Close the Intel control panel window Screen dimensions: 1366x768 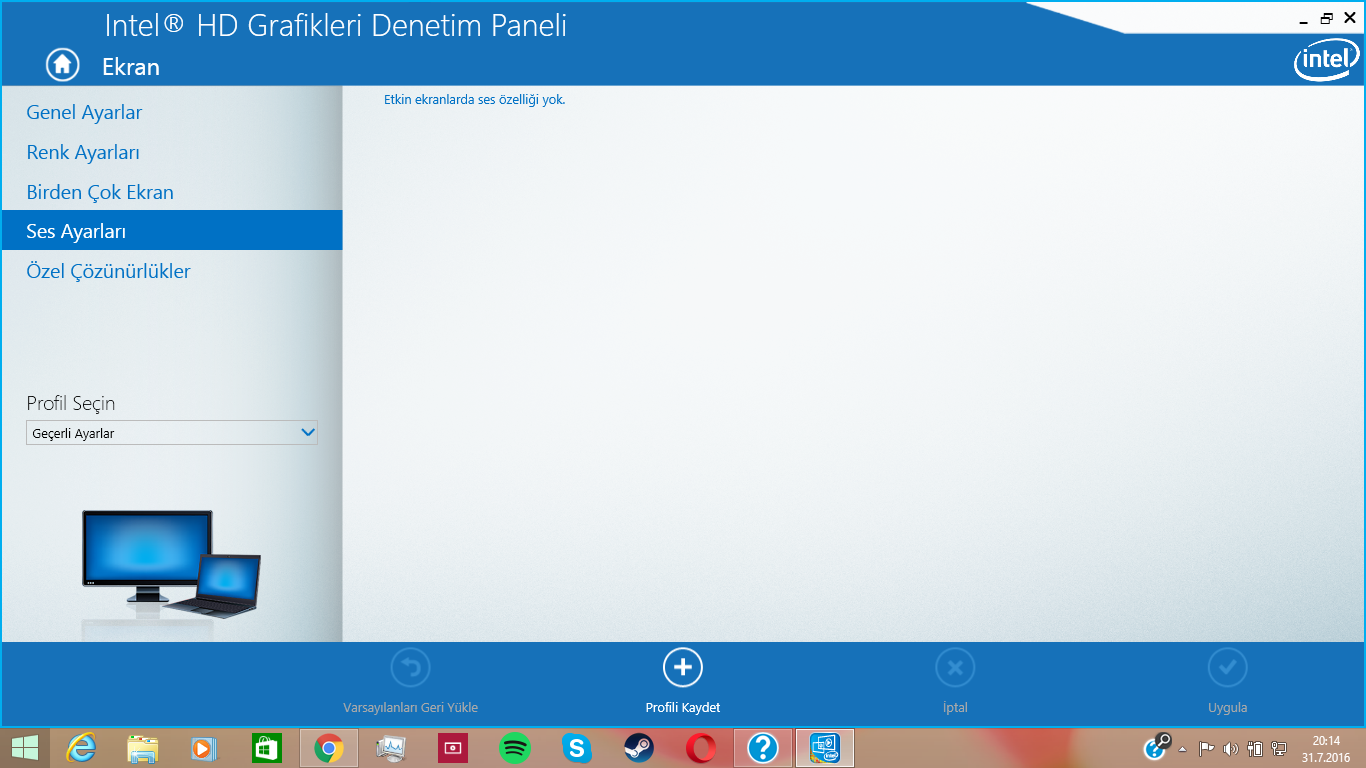coord(1349,18)
